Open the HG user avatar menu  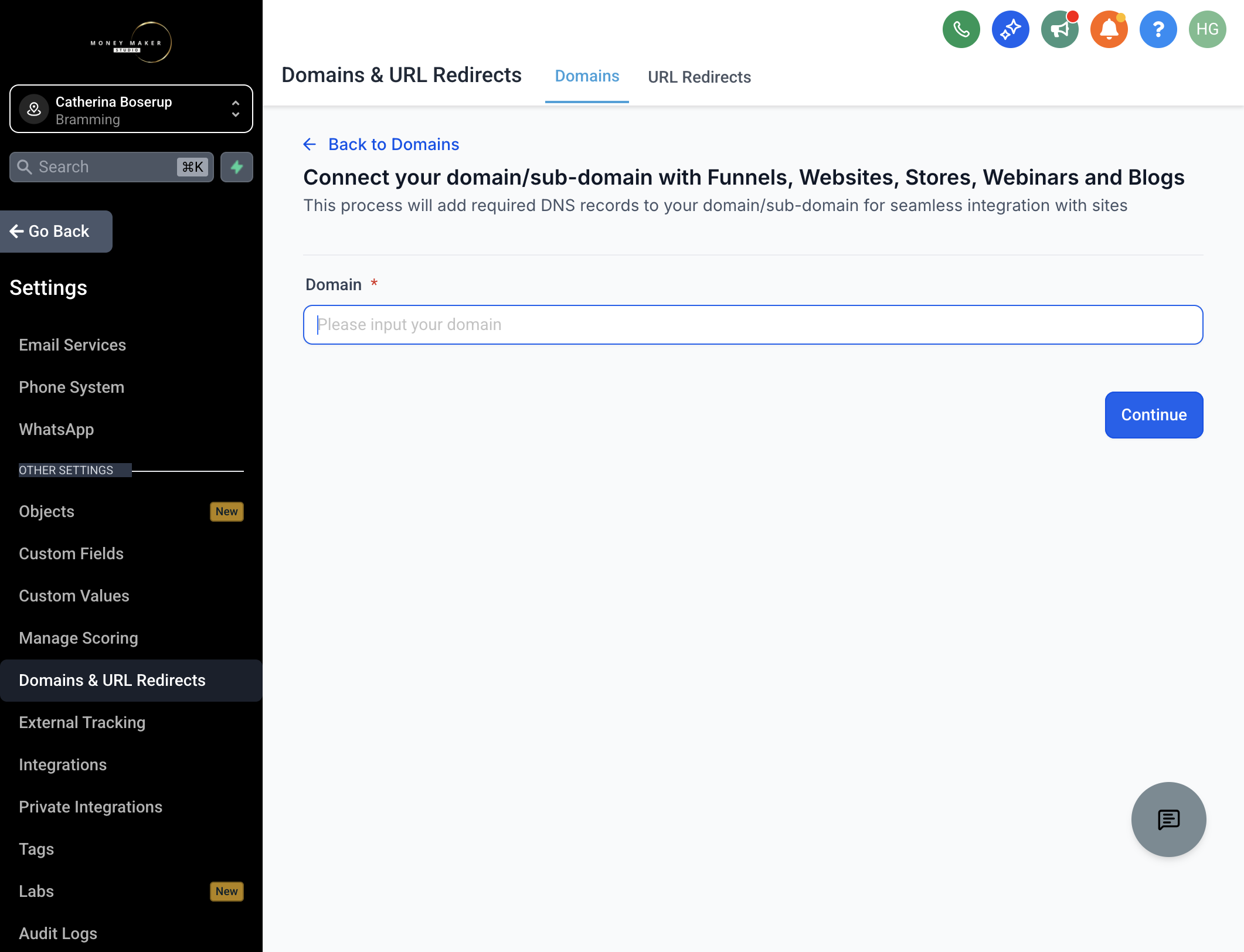click(1207, 29)
